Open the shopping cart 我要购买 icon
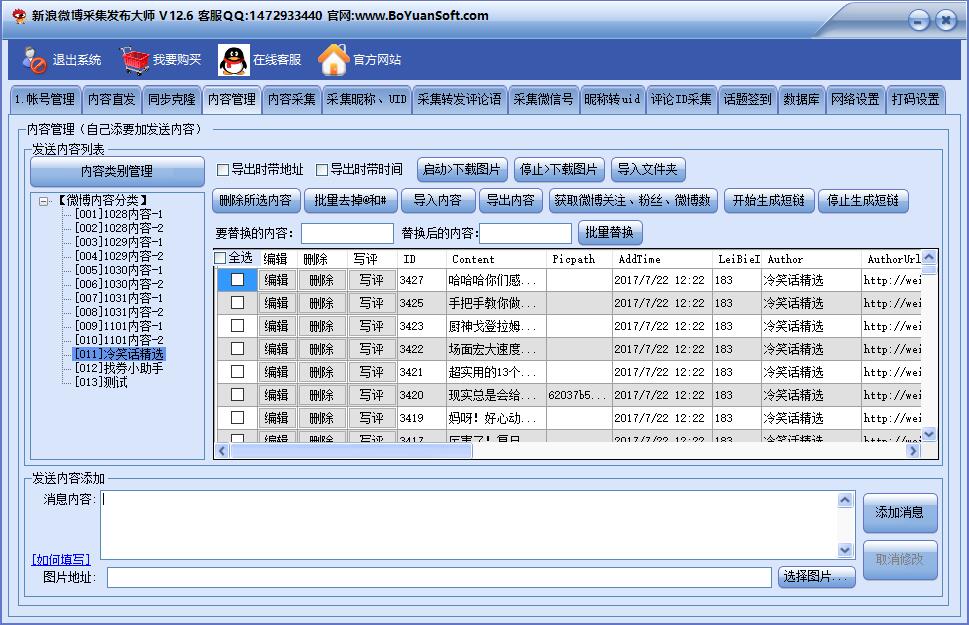969x625 pixels. pos(135,60)
